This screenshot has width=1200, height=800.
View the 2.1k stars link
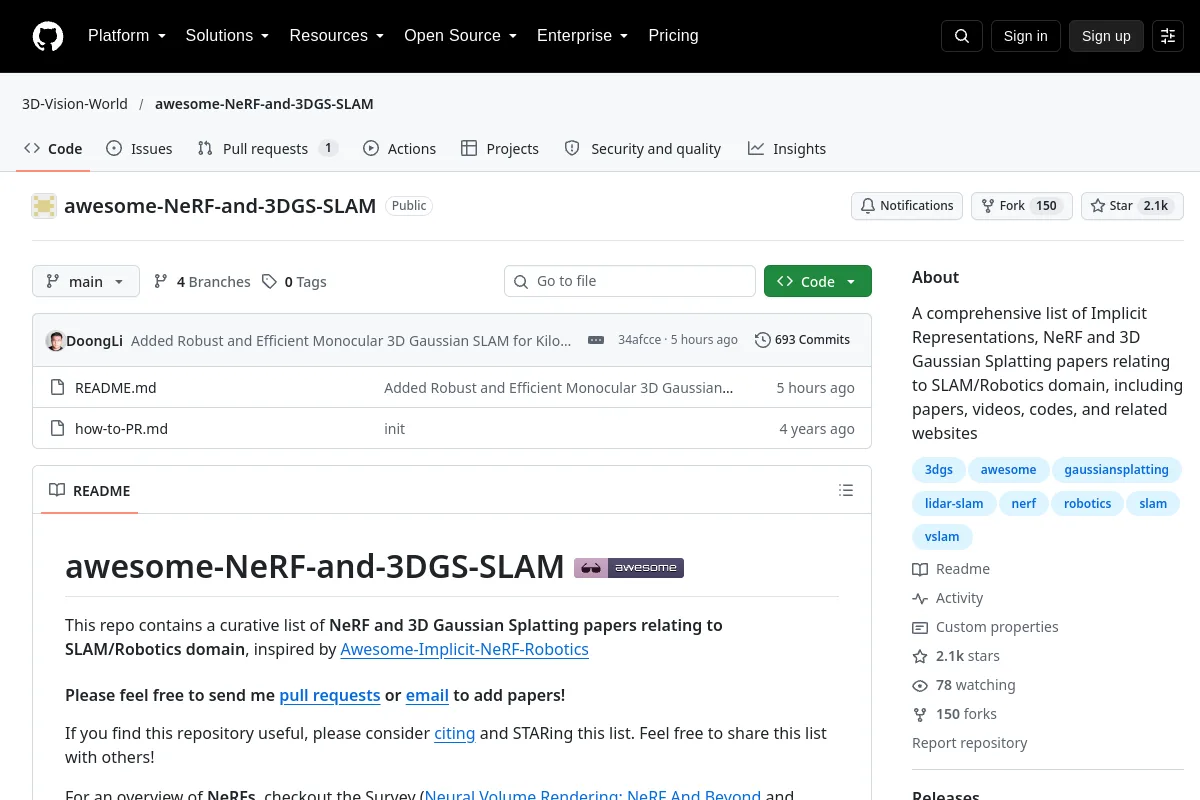(x=956, y=656)
